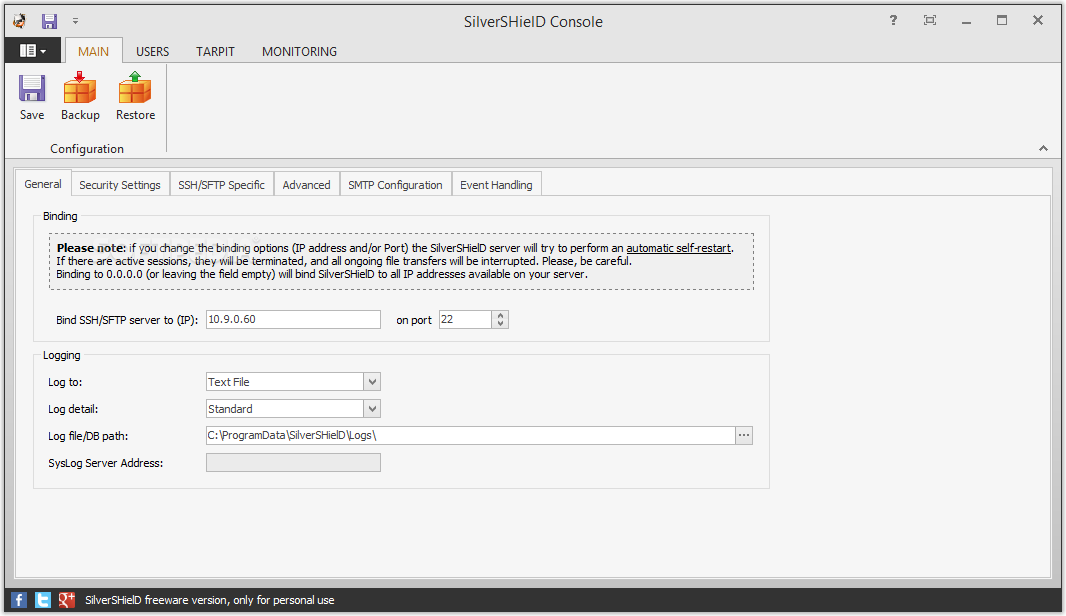Open the SMTP Configuration tab
Viewport: 1066px width, 616px height.
point(395,185)
